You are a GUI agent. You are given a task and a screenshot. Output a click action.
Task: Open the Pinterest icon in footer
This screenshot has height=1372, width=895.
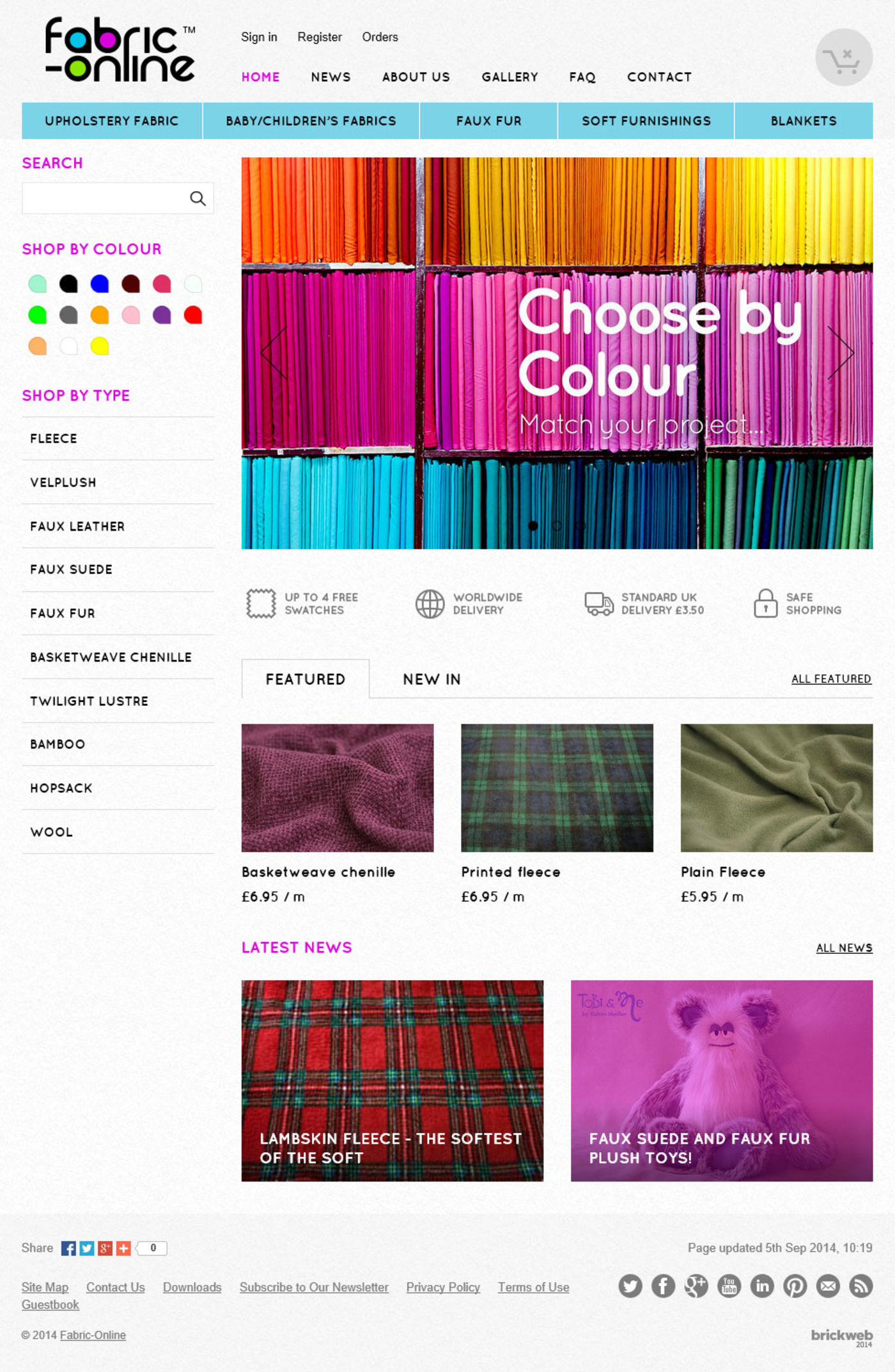795,1286
